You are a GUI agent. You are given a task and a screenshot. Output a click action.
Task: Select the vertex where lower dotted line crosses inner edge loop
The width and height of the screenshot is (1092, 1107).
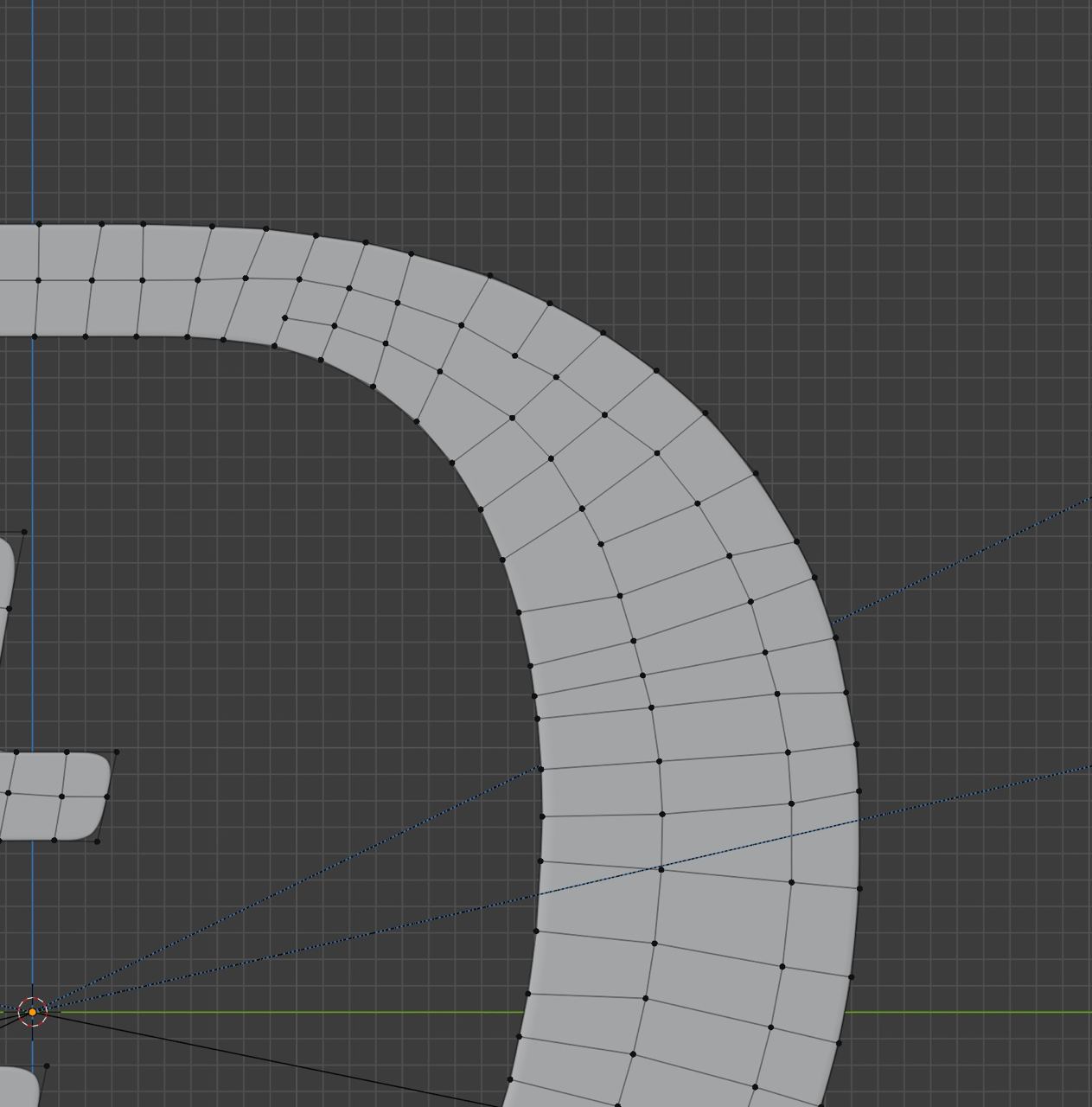[661, 868]
